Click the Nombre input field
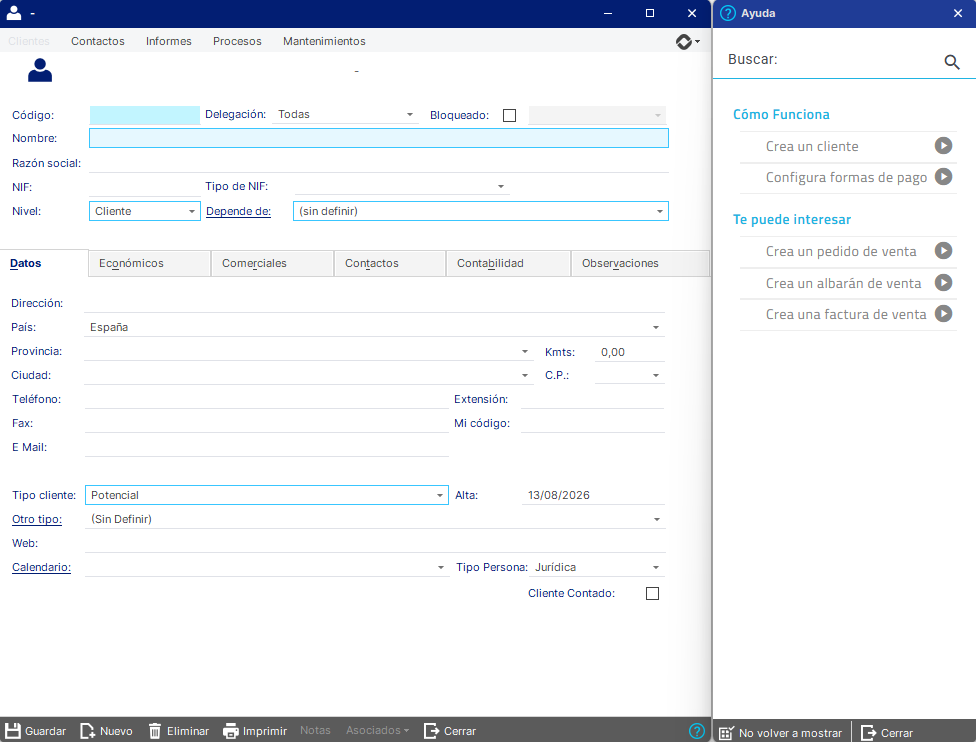The height and width of the screenshot is (742, 976). coord(378,138)
